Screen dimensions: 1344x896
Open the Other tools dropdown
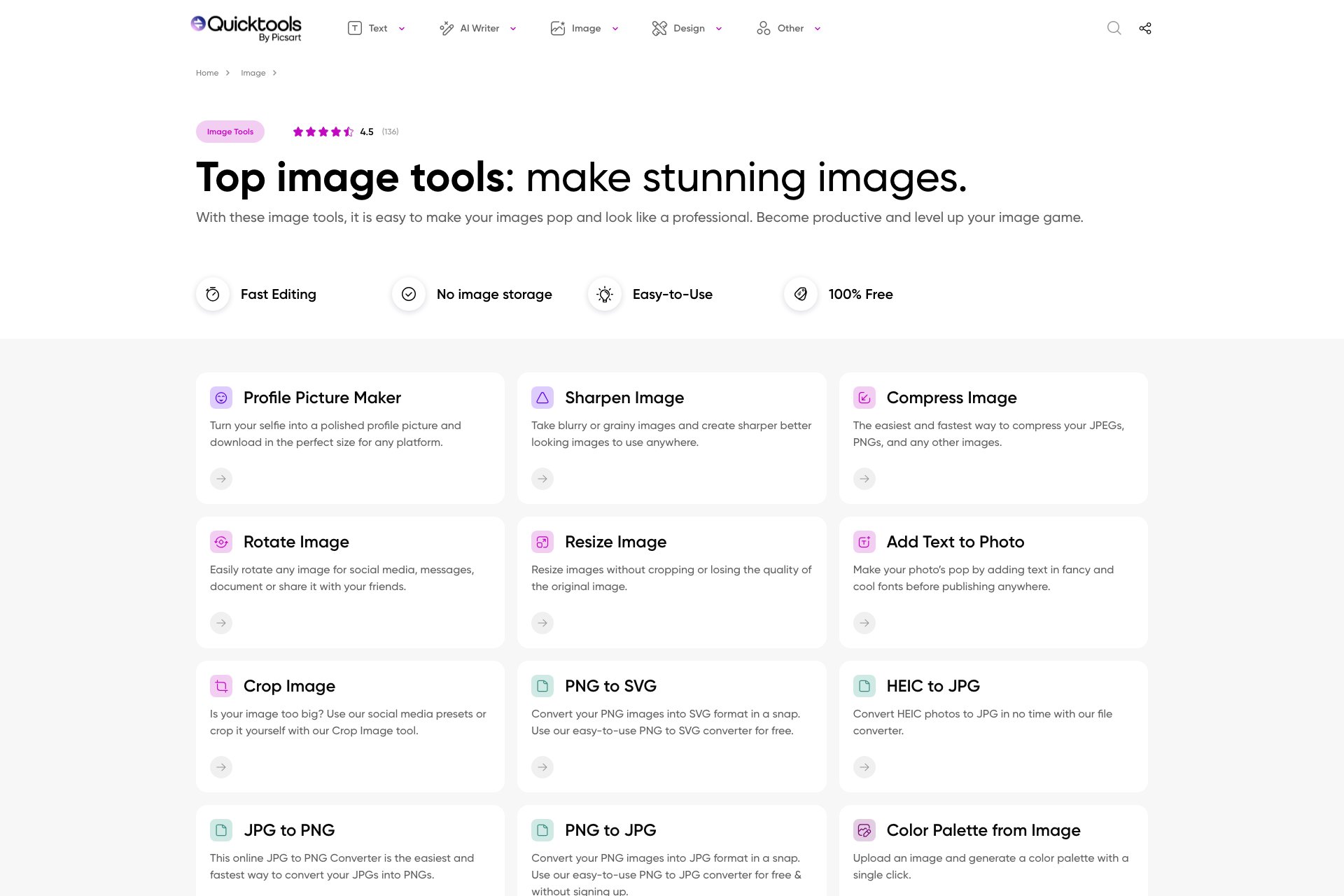point(817,29)
